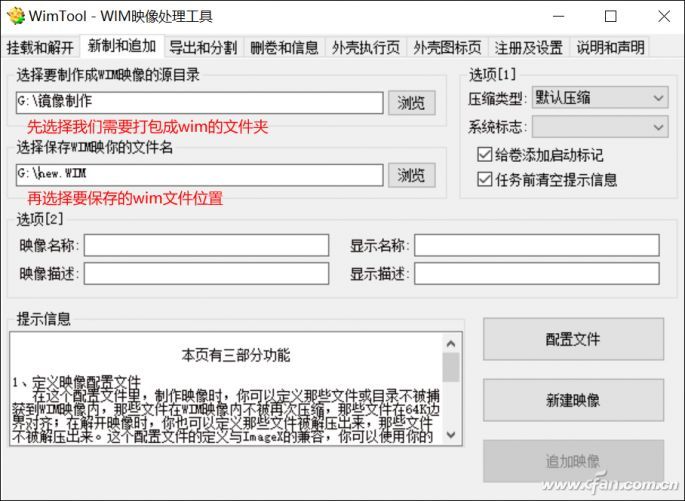The image size is (685, 501).
Task: Click scroll-up arrow in 提示信息 box
Action: (451, 344)
